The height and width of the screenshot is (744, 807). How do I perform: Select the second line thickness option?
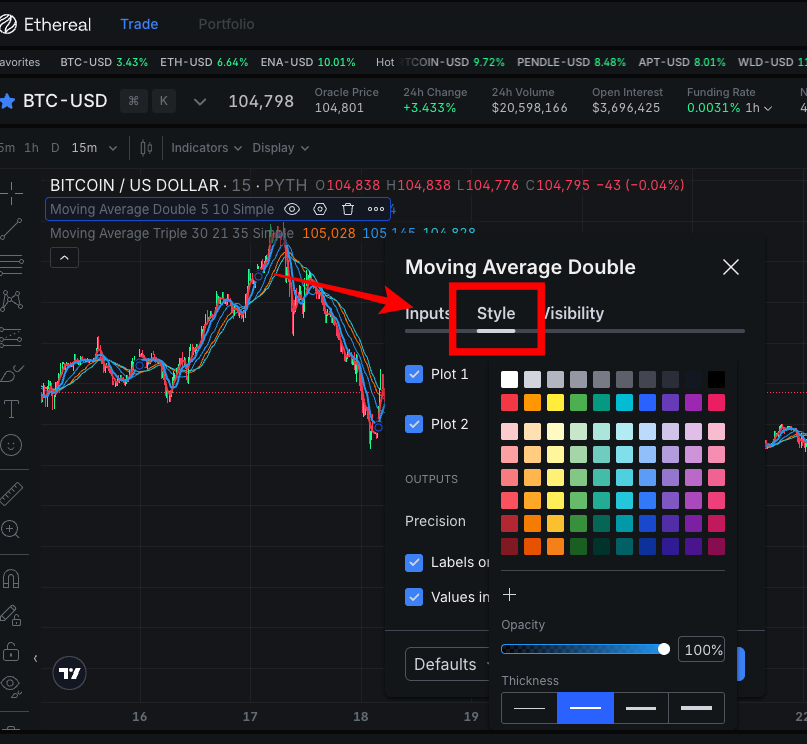point(585,708)
